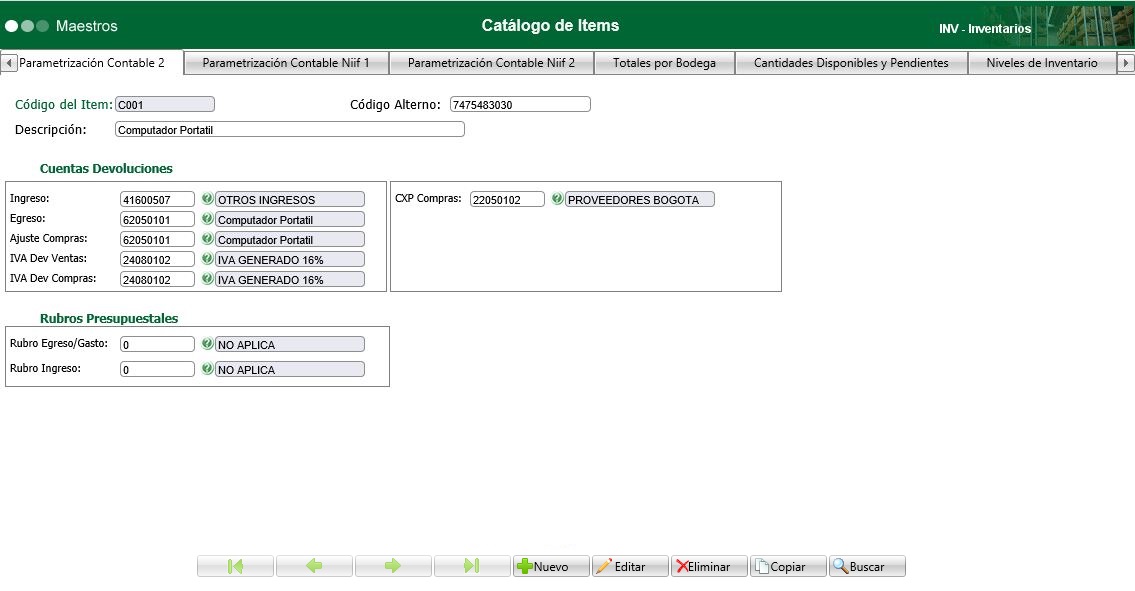1135x591 pixels.
Task: Click Egreso's Computador Portatil description box
Action: pyautogui.click(x=290, y=219)
